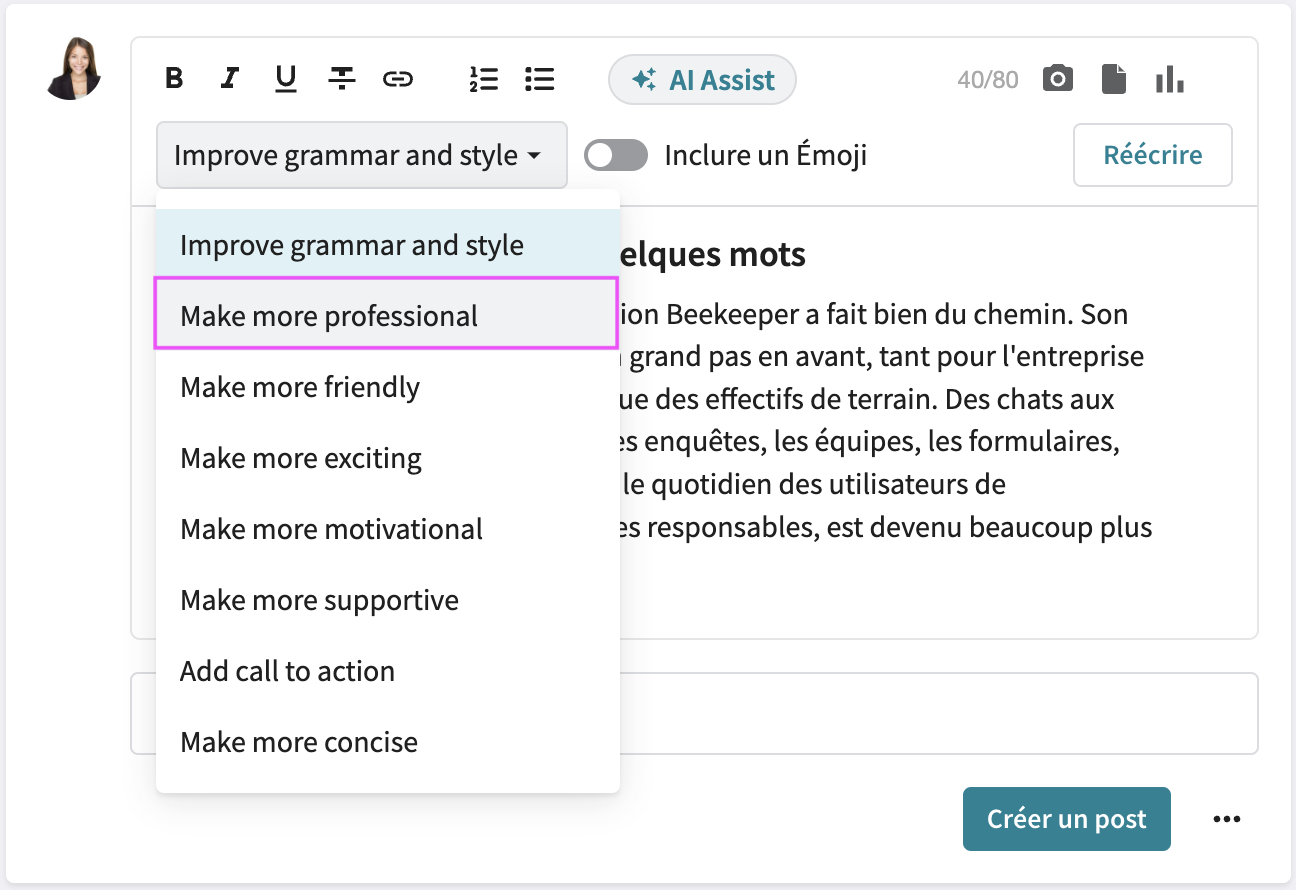
Task: Attach a photo with camera icon
Action: 1057,79
